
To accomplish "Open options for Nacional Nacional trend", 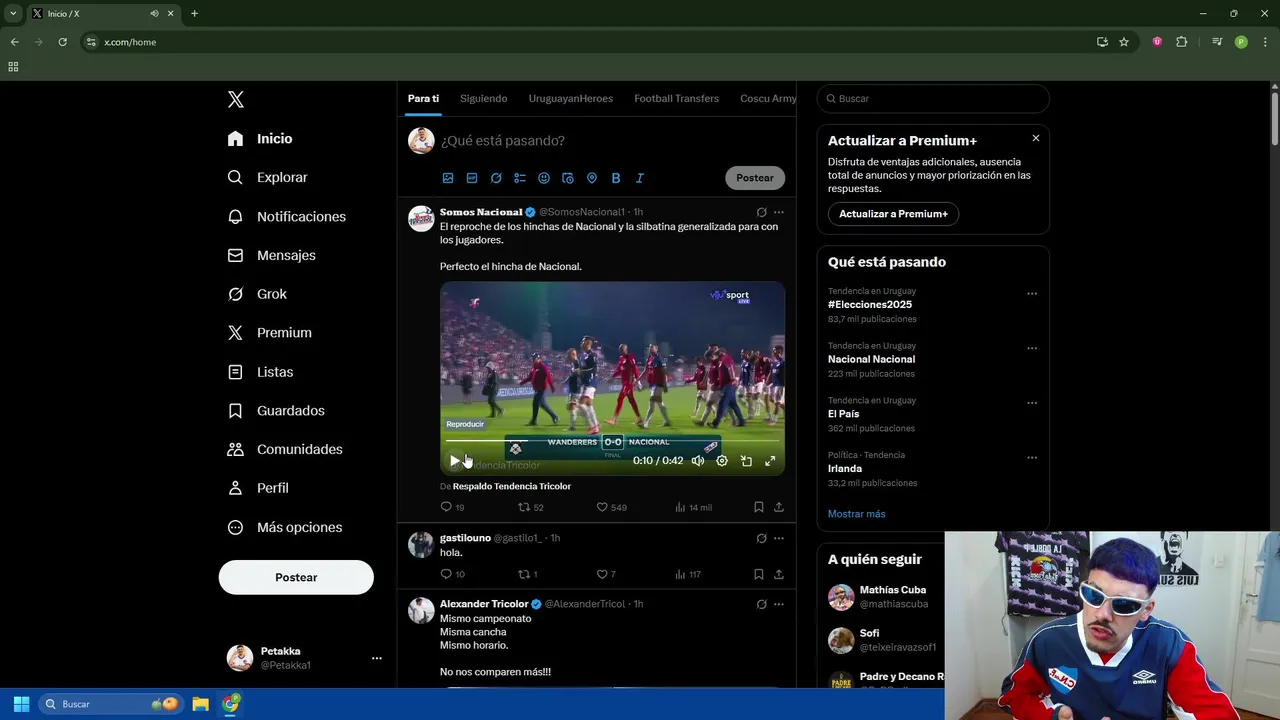I will tap(1032, 348).
